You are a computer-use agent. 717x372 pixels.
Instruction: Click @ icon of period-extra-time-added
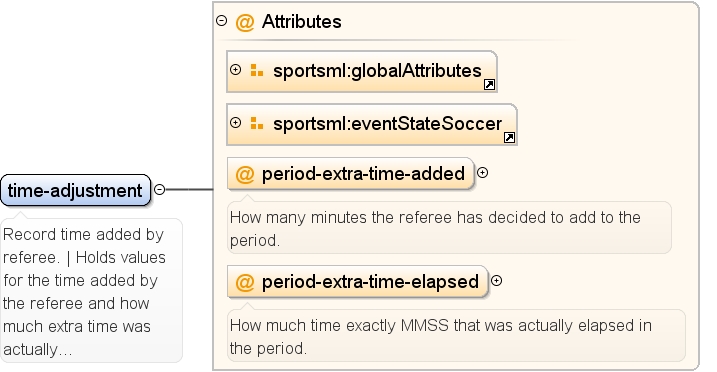point(245,174)
